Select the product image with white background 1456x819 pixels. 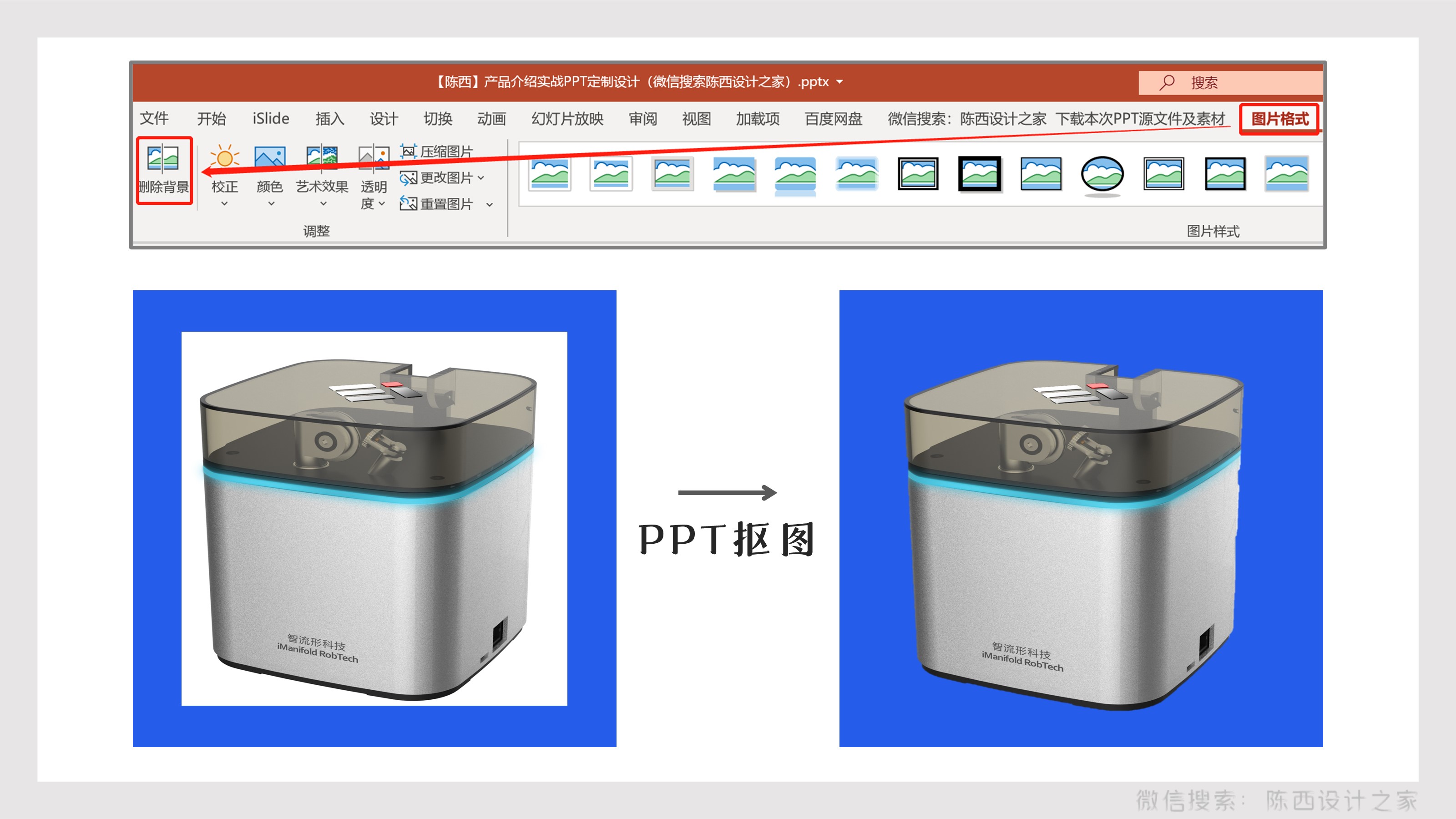pyautogui.click(x=374, y=518)
